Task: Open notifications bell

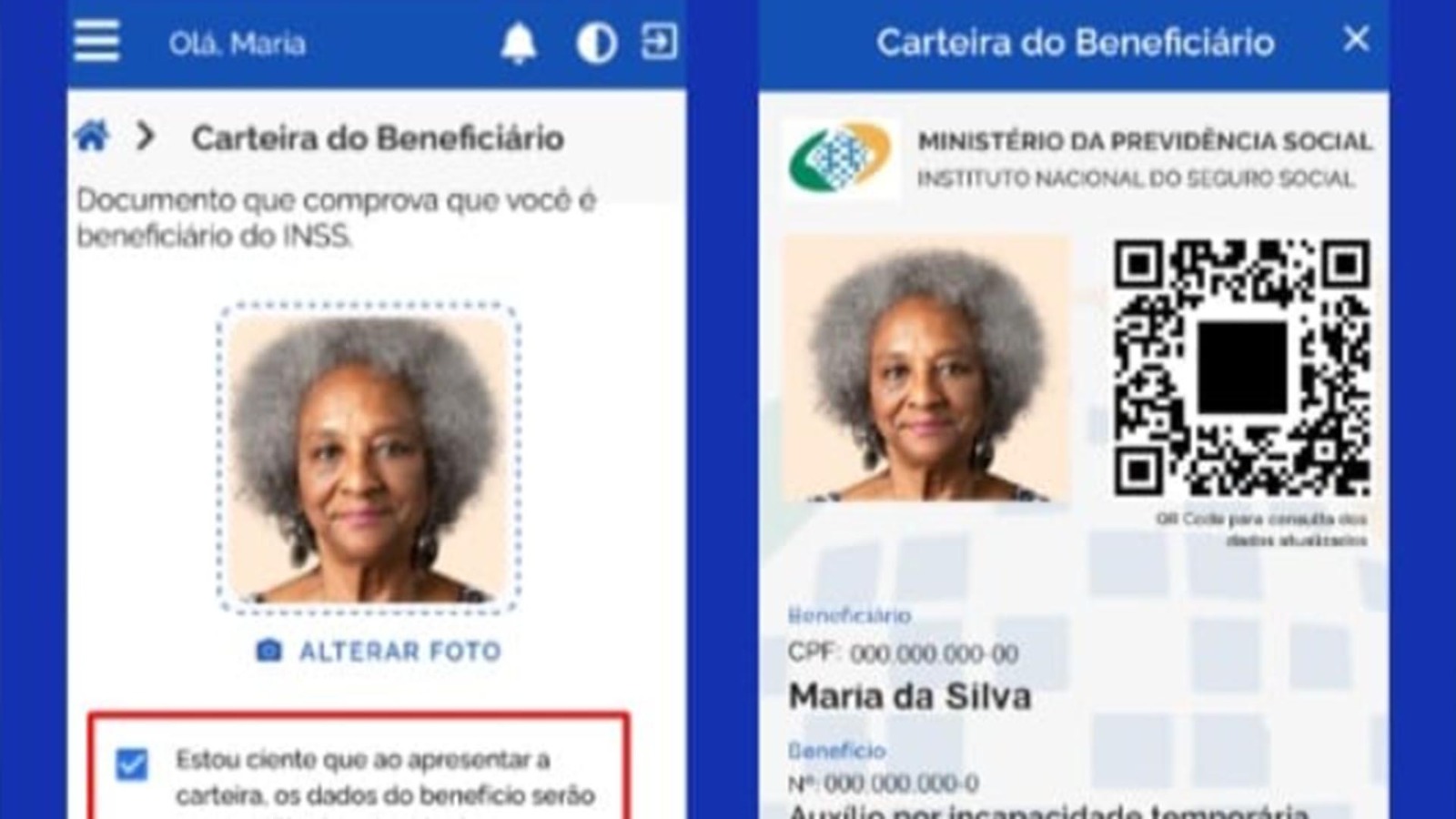Action: click(519, 43)
